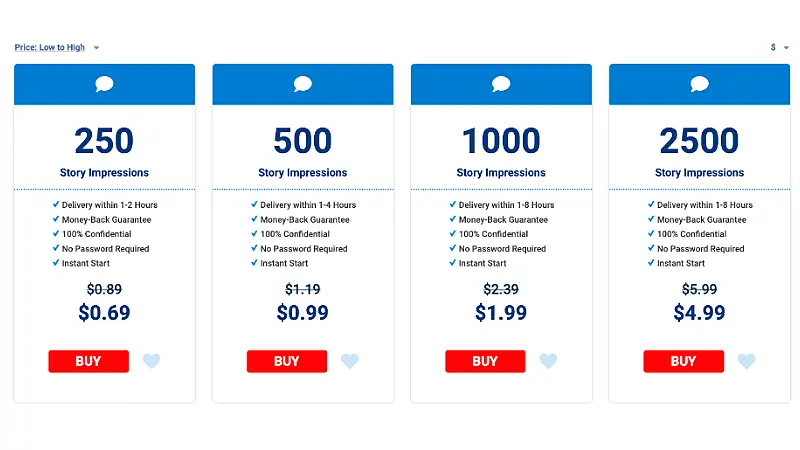Mark 2500 Story Impressions as favorite
800x450 pixels.
pos(746,361)
